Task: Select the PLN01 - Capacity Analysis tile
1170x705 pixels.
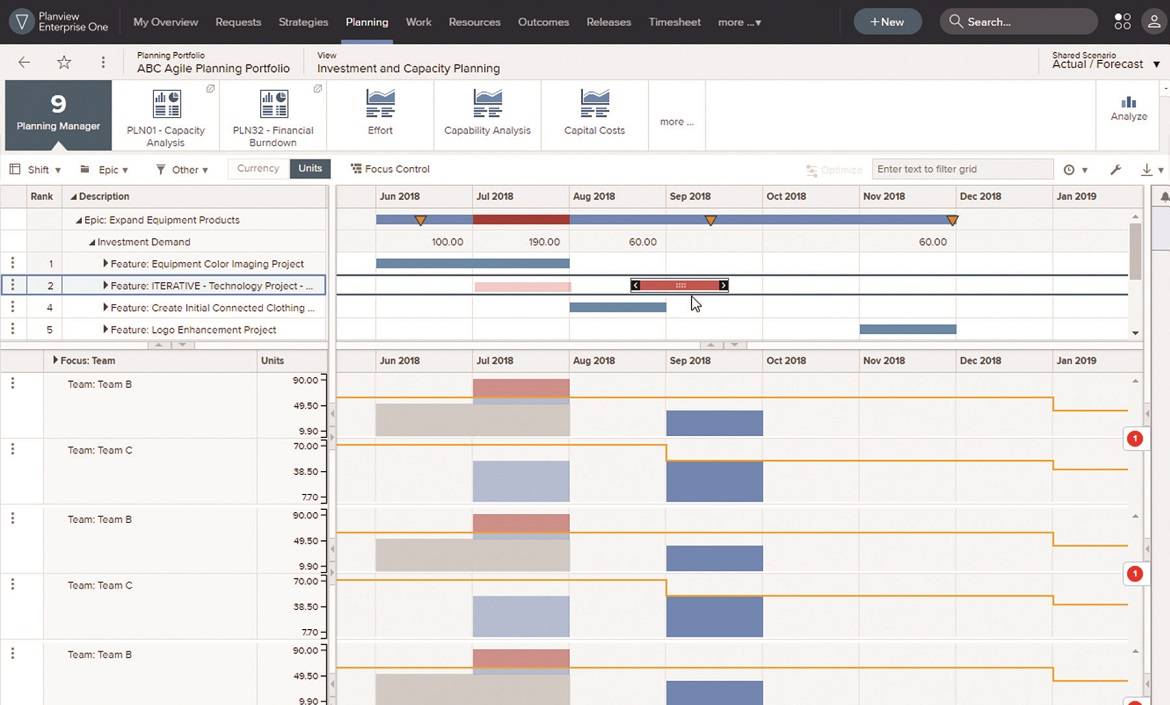Action: point(166,113)
